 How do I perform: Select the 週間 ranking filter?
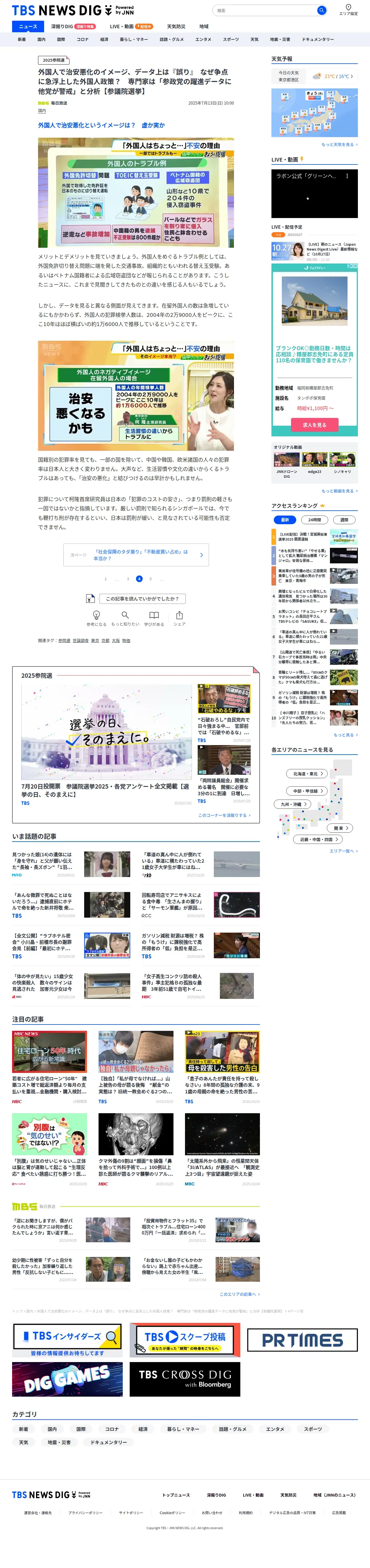pos(344,520)
